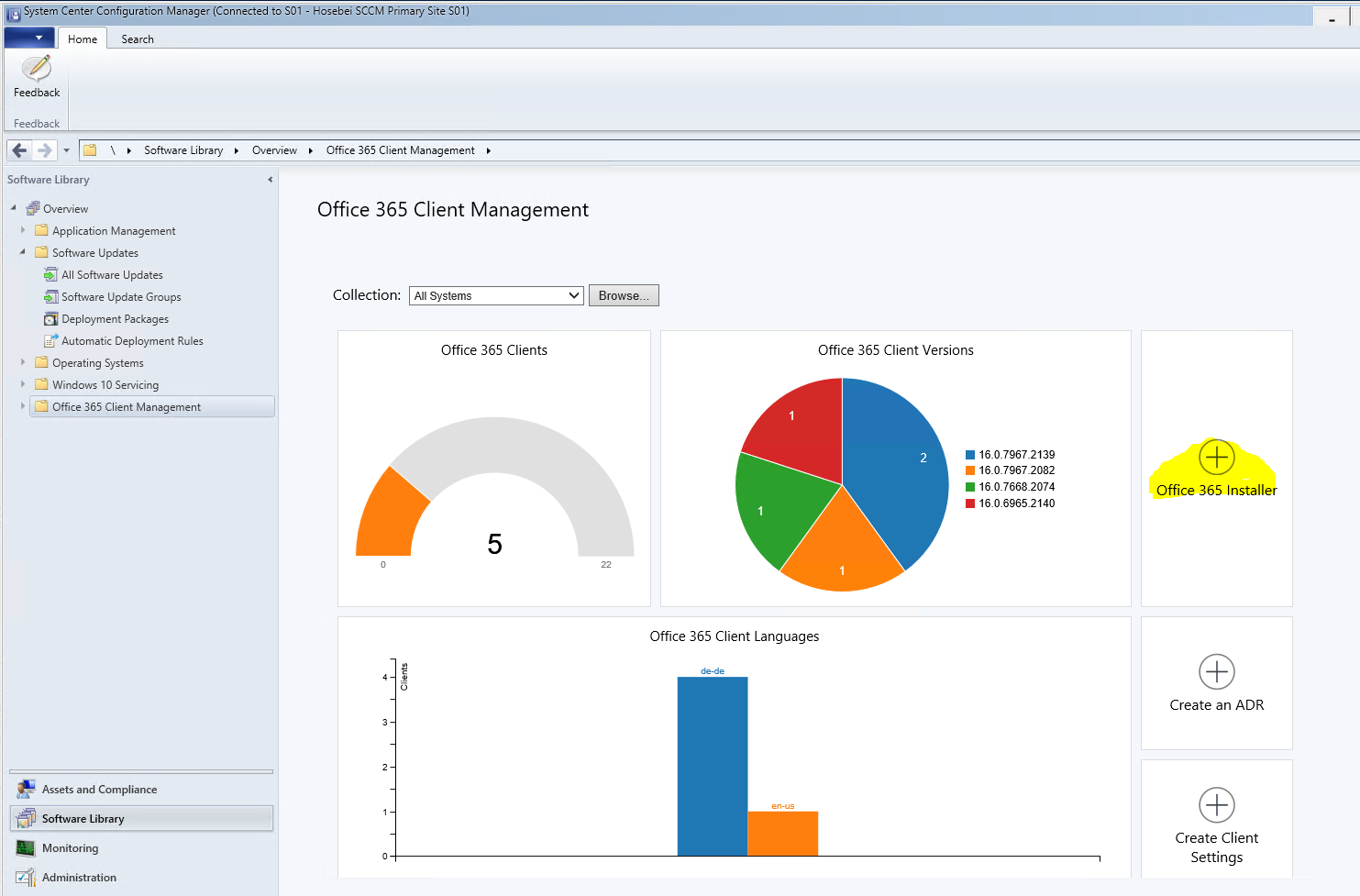Screen dimensions: 1360x896
Task: Click the Application Management folder icon
Action: [41, 230]
